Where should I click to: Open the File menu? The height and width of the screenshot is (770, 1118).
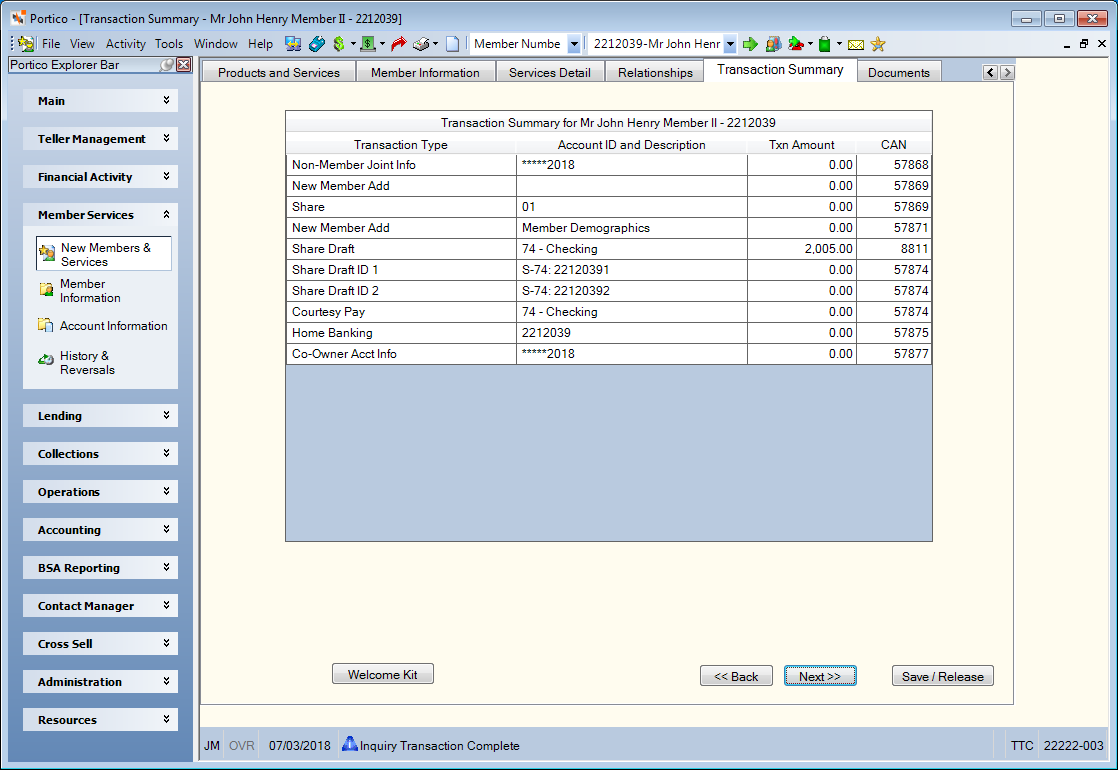tap(51, 44)
